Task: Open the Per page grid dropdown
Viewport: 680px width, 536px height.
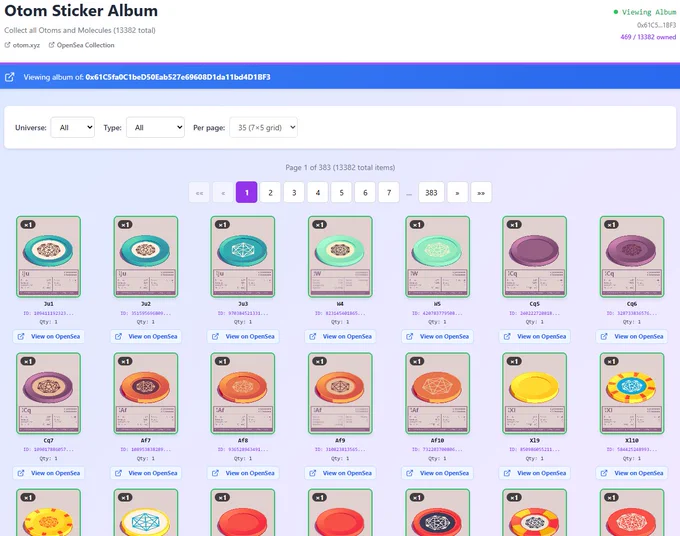Action: [263, 127]
